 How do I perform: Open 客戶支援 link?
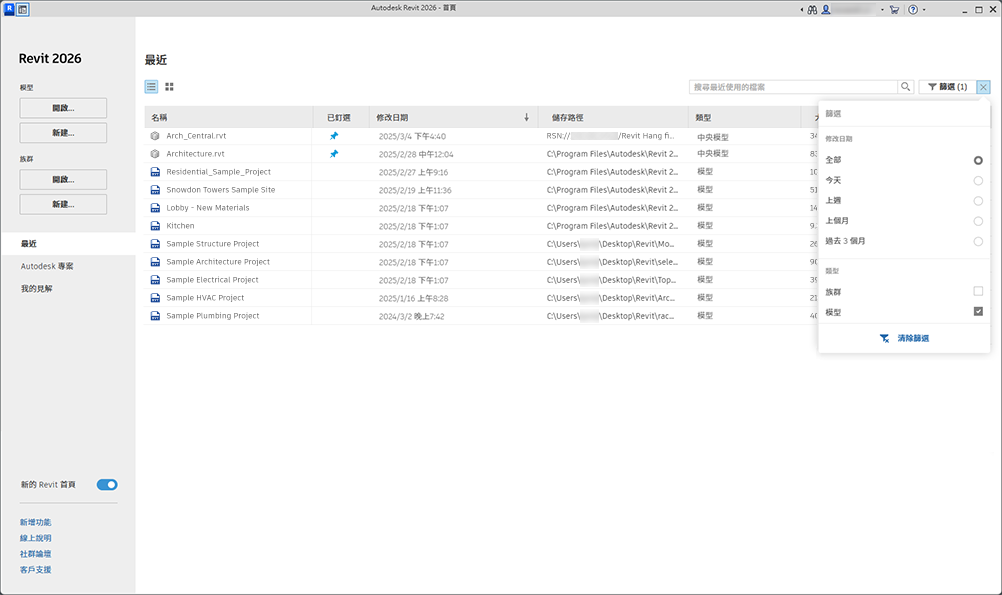point(35,569)
